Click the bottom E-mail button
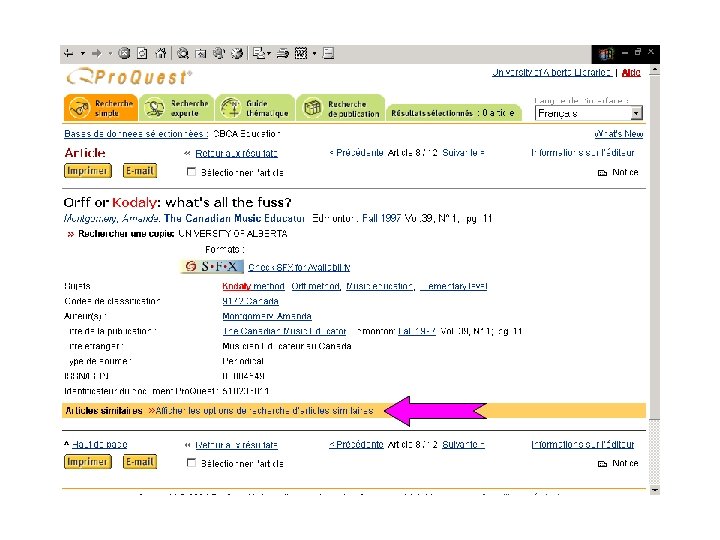Screen dimensions: 720x540 point(140,461)
